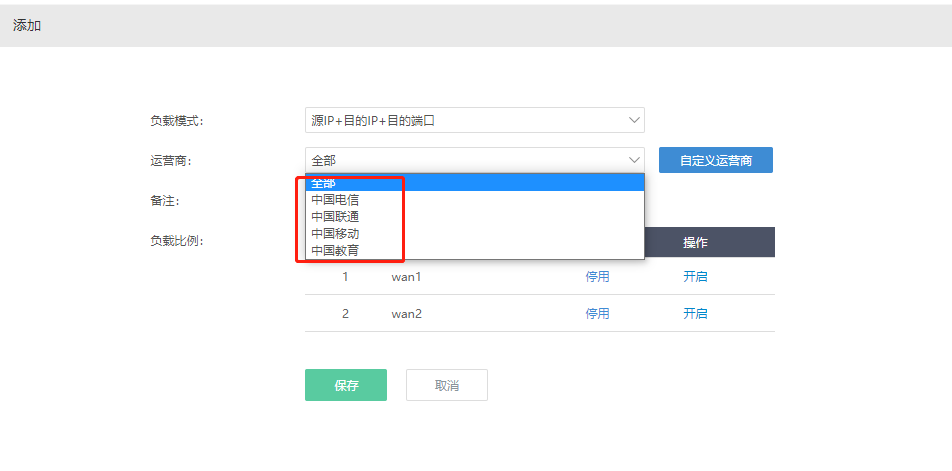Click row number 2 of the table
Screen dimensions: 952x471
point(345,313)
